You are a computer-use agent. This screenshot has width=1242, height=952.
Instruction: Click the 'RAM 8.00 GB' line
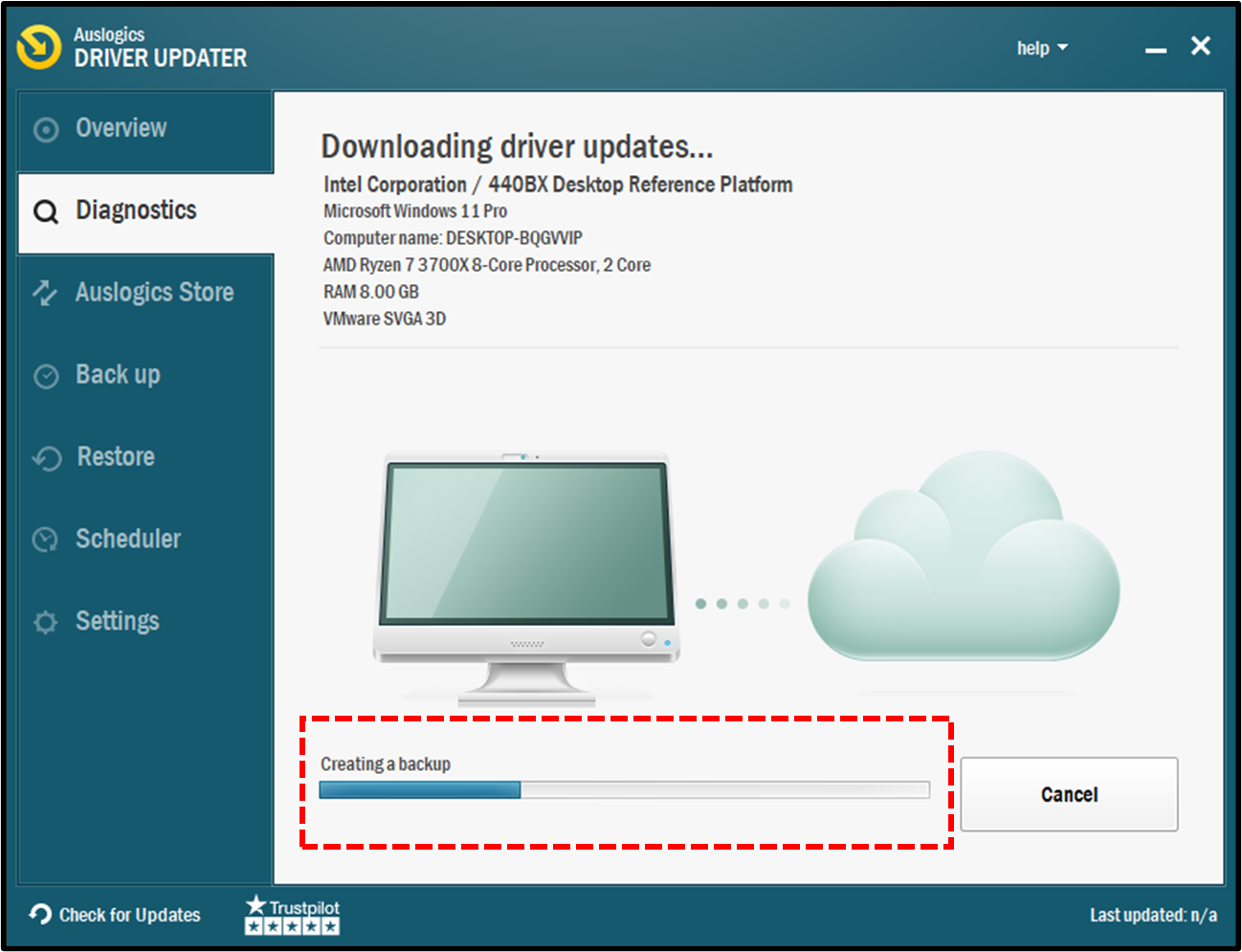tap(371, 292)
